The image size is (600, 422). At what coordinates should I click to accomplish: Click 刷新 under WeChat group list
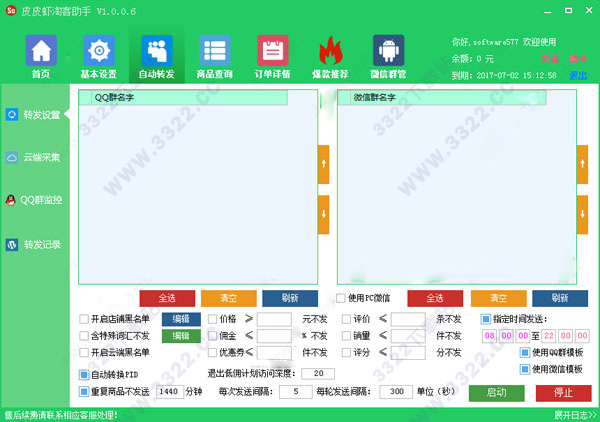click(560, 298)
